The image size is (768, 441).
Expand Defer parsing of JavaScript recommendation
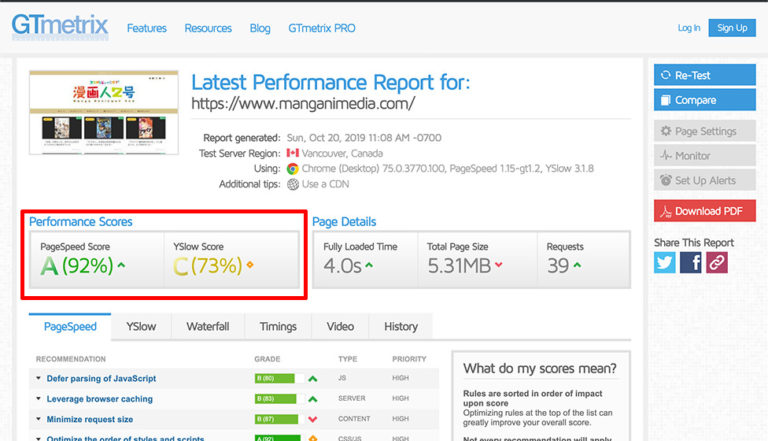[38, 378]
